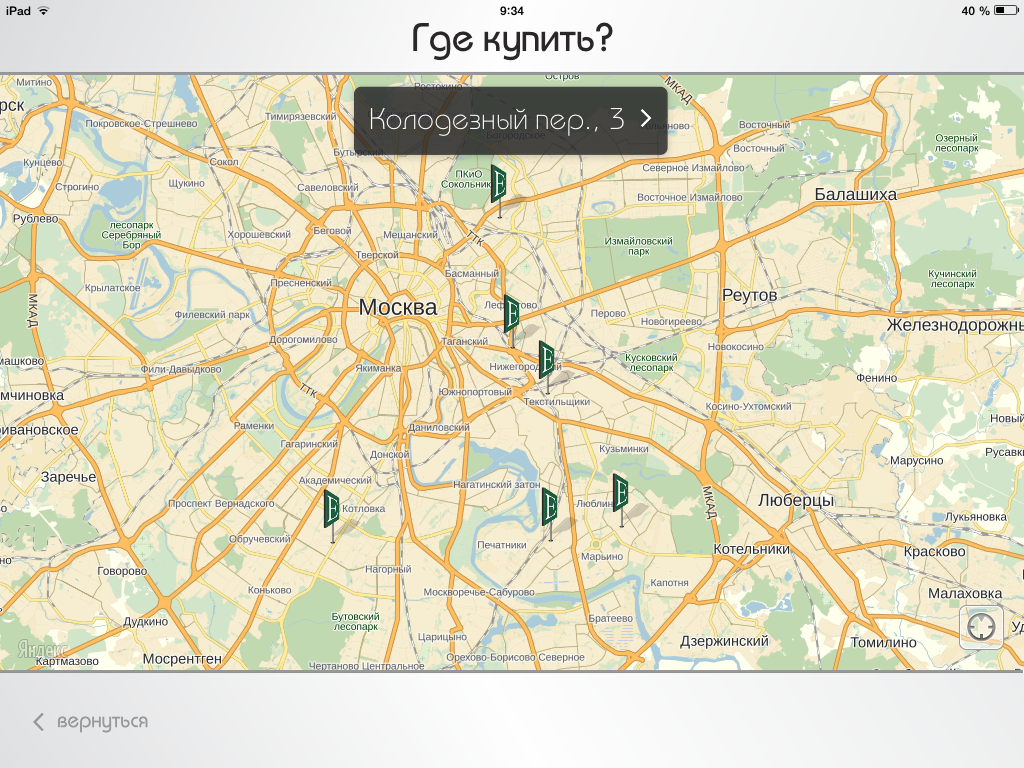
Task: Tap the Строгино label on the map
Action: coord(77,187)
